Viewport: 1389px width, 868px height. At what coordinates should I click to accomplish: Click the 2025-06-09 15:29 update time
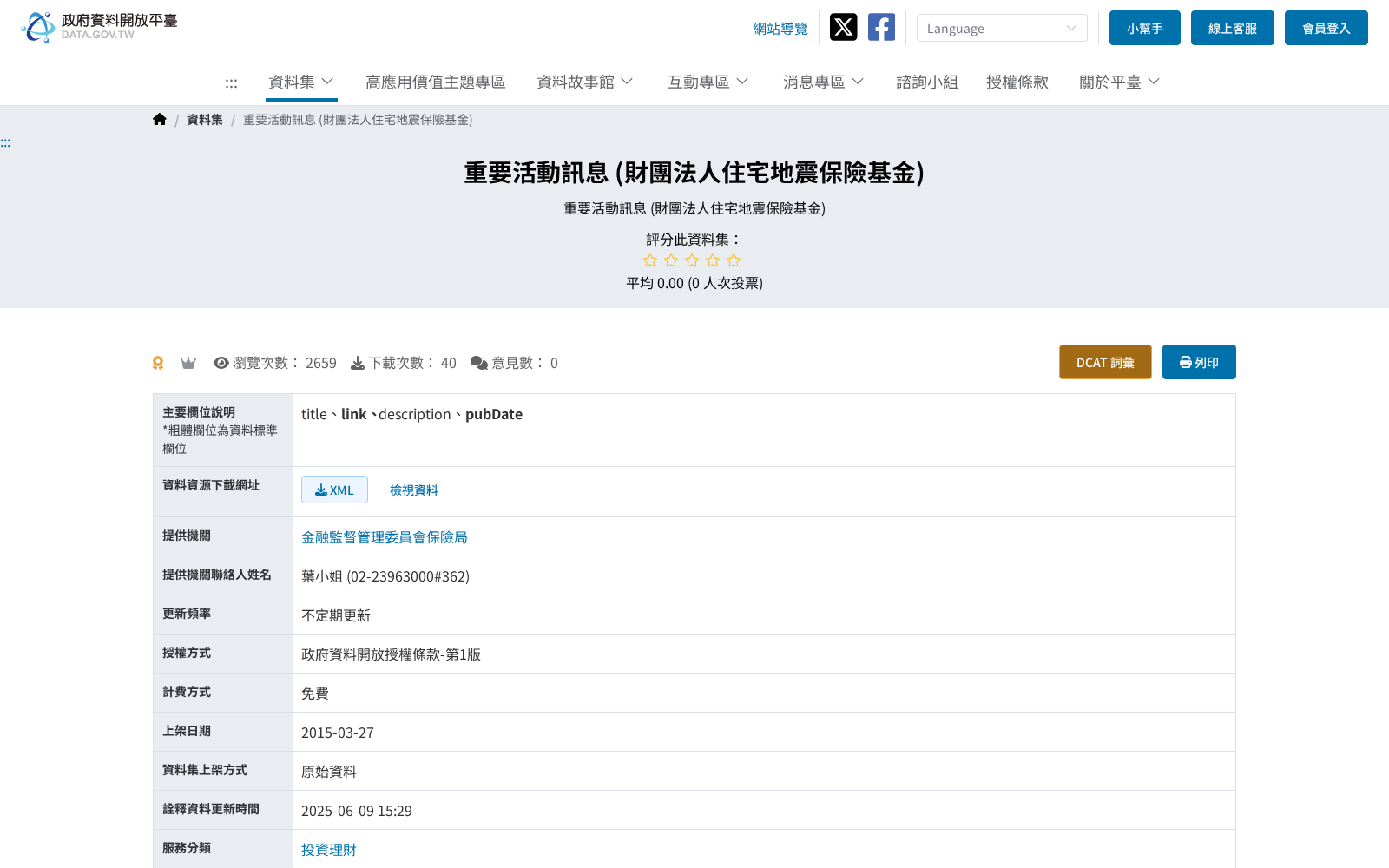click(357, 811)
